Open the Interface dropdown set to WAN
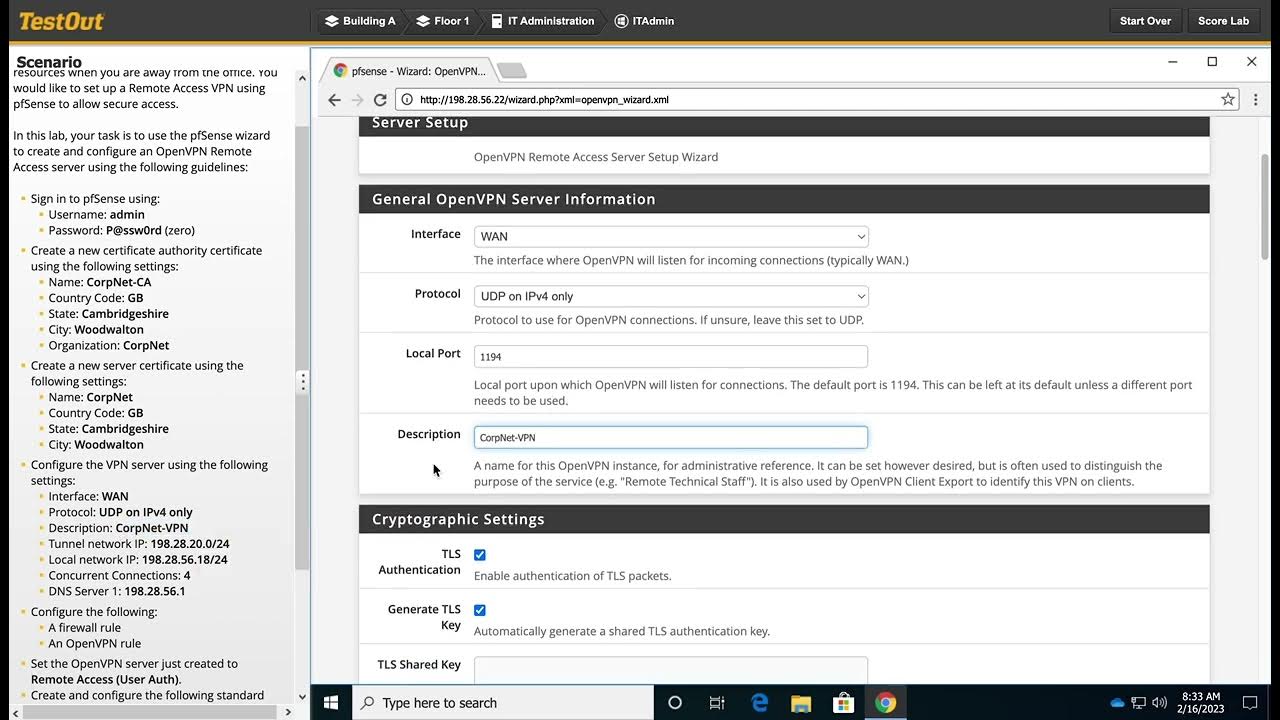This screenshot has height=720, width=1280. [x=671, y=237]
